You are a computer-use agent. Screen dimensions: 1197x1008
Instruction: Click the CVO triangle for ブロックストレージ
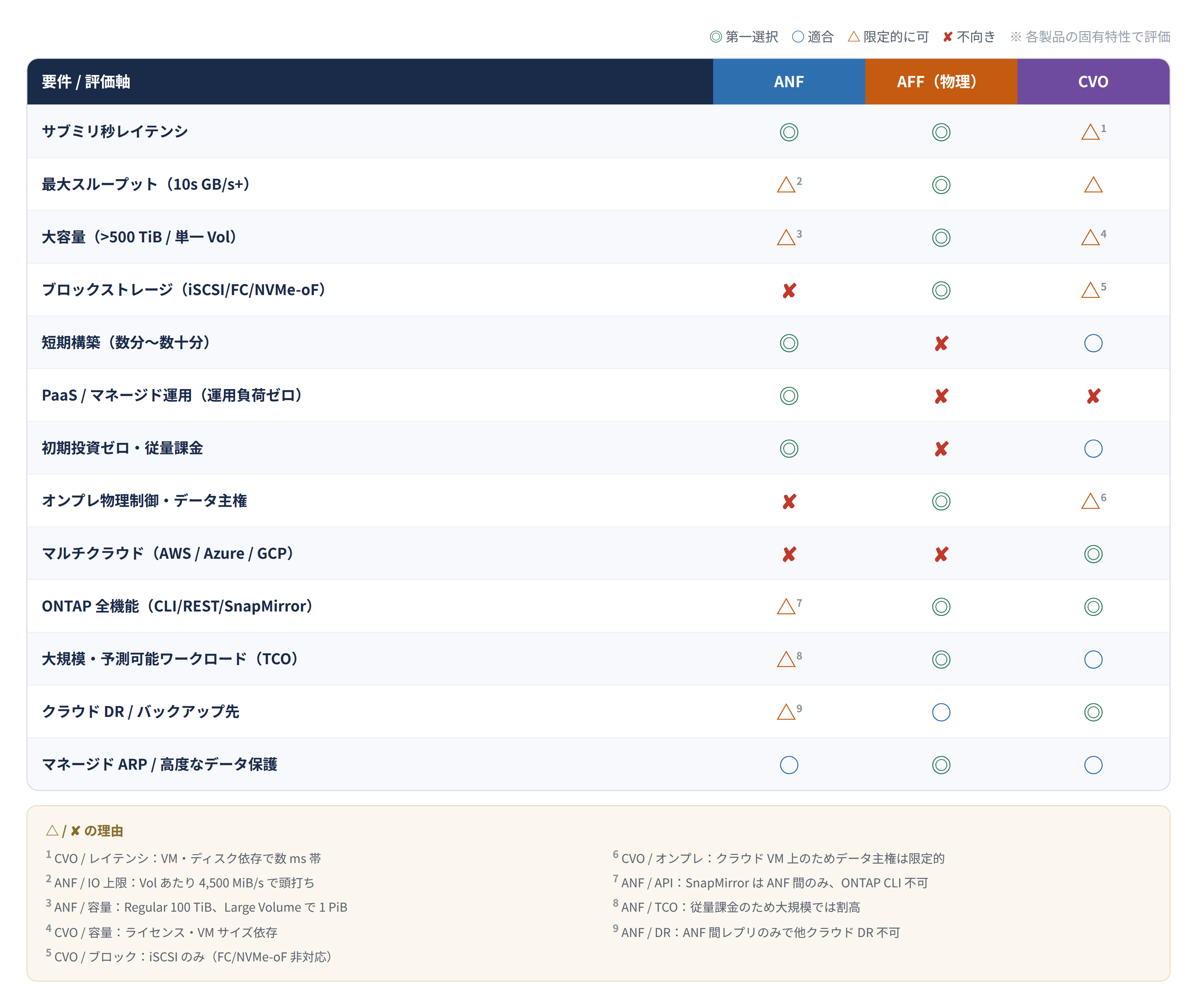pyautogui.click(x=1090, y=290)
